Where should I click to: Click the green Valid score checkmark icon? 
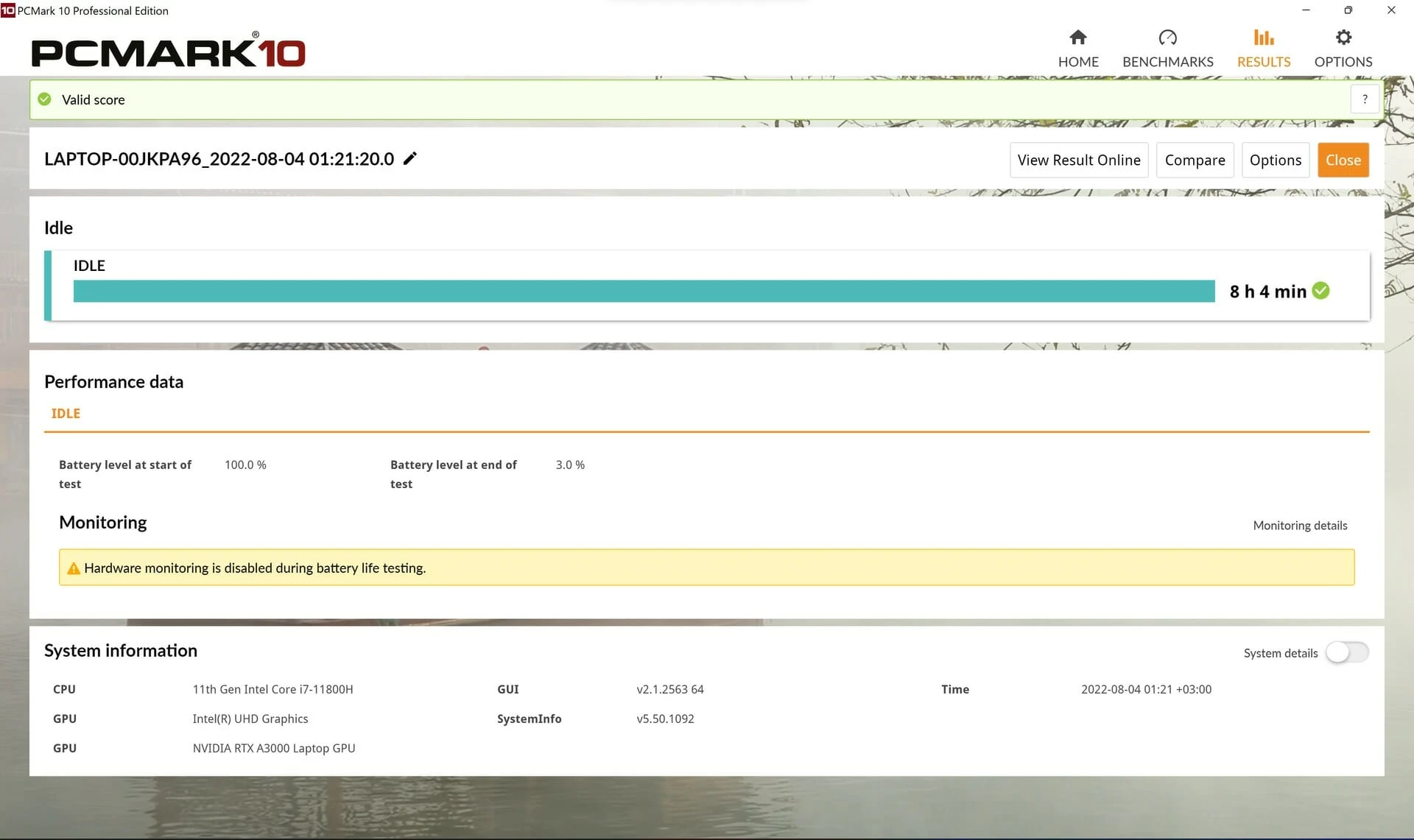(45, 99)
